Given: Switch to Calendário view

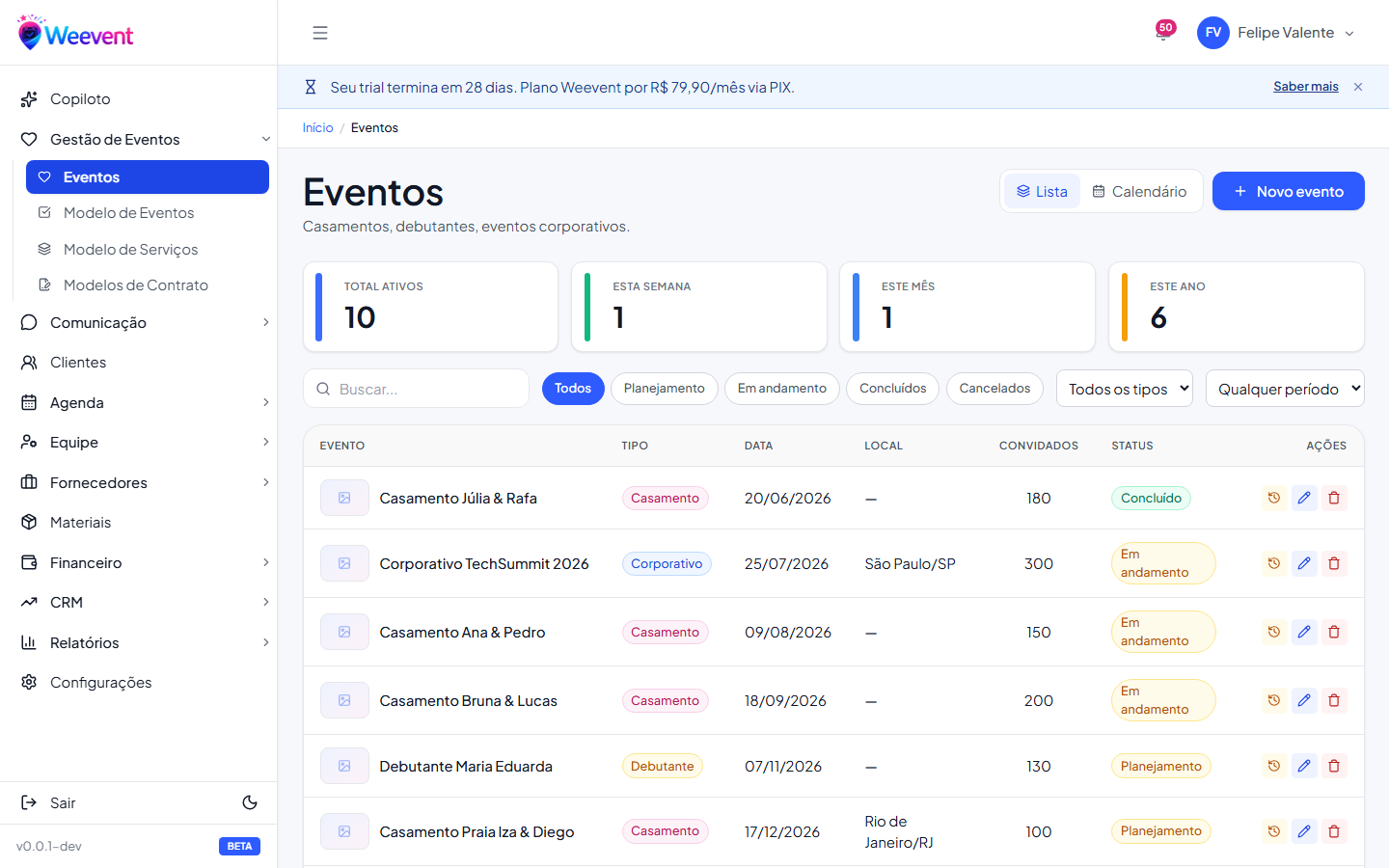Looking at the screenshot, I should point(1139,192).
